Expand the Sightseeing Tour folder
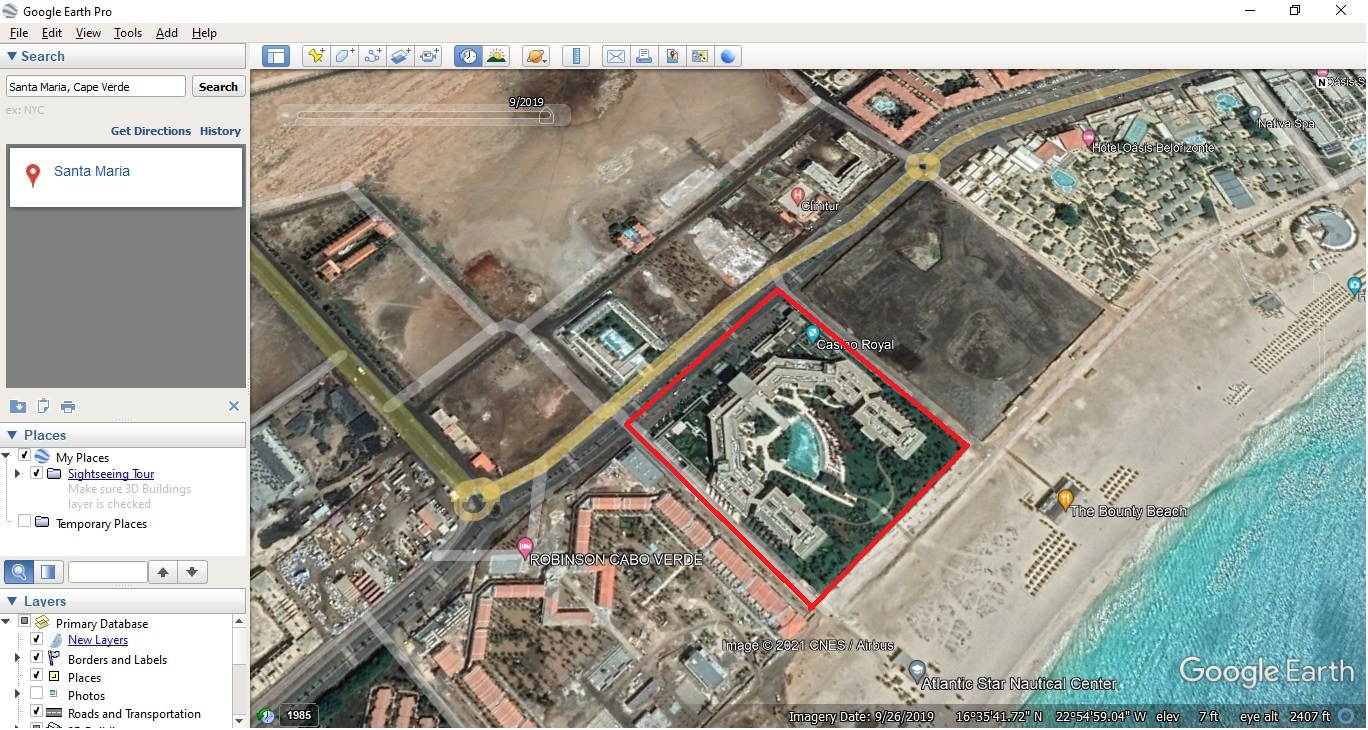Viewport: 1368px width, 730px height. pyautogui.click(x=18, y=473)
